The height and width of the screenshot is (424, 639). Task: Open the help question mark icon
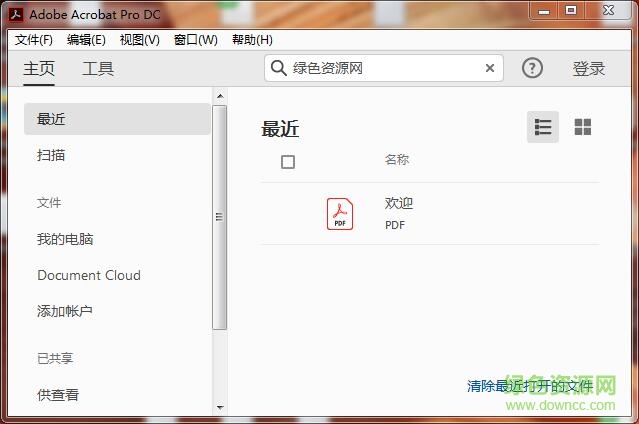point(532,68)
